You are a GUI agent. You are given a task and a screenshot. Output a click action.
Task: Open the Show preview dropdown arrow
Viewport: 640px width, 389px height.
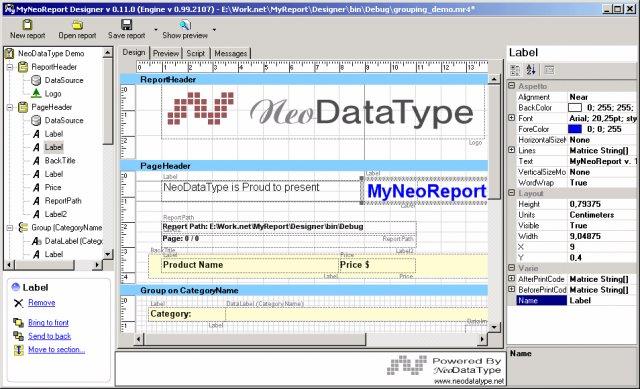point(214,29)
